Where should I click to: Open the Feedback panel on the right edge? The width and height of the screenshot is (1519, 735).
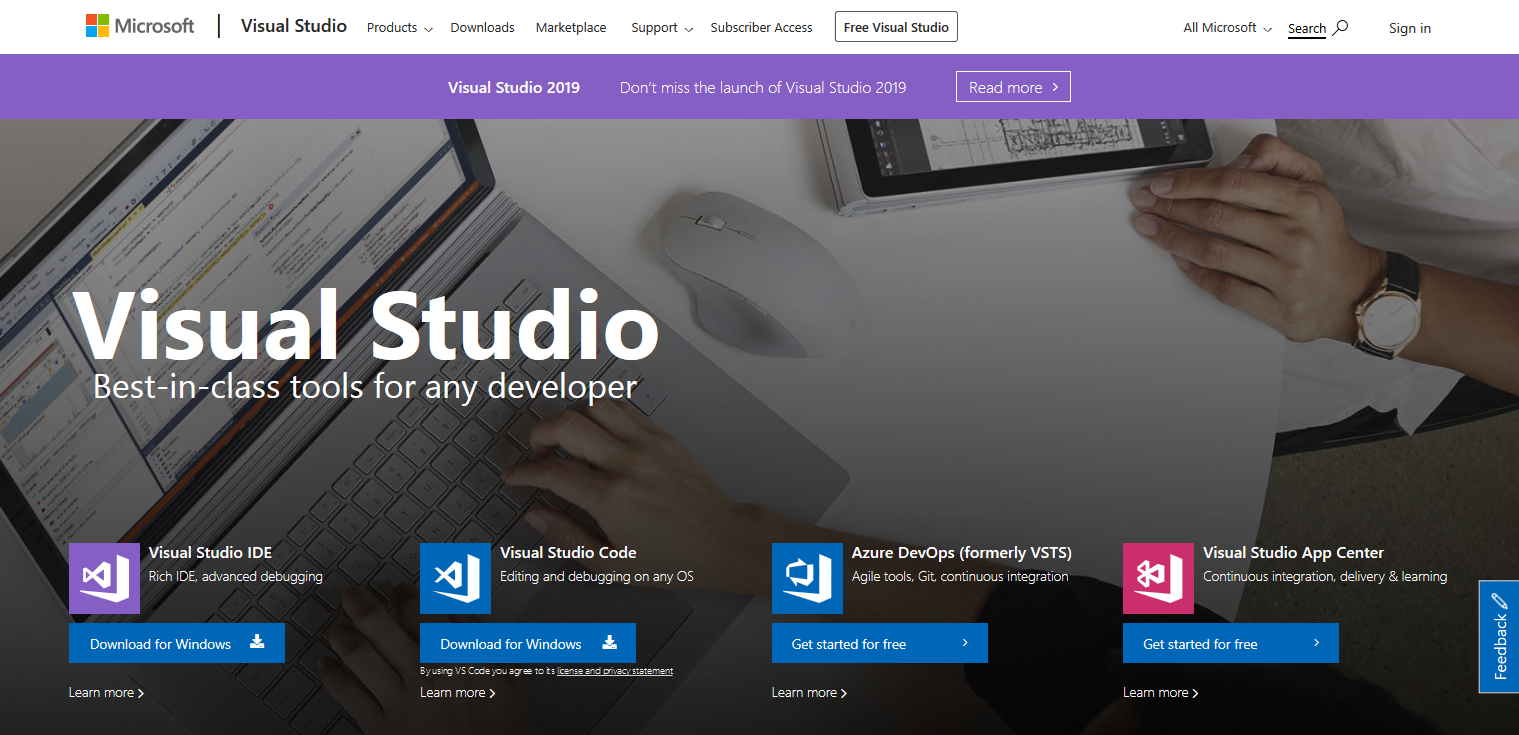(x=1499, y=637)
